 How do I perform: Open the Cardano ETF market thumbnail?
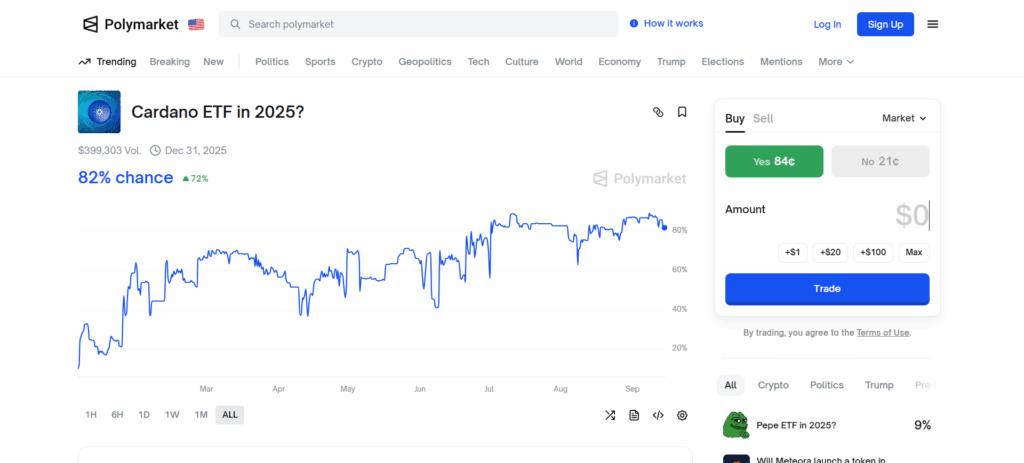99,112
